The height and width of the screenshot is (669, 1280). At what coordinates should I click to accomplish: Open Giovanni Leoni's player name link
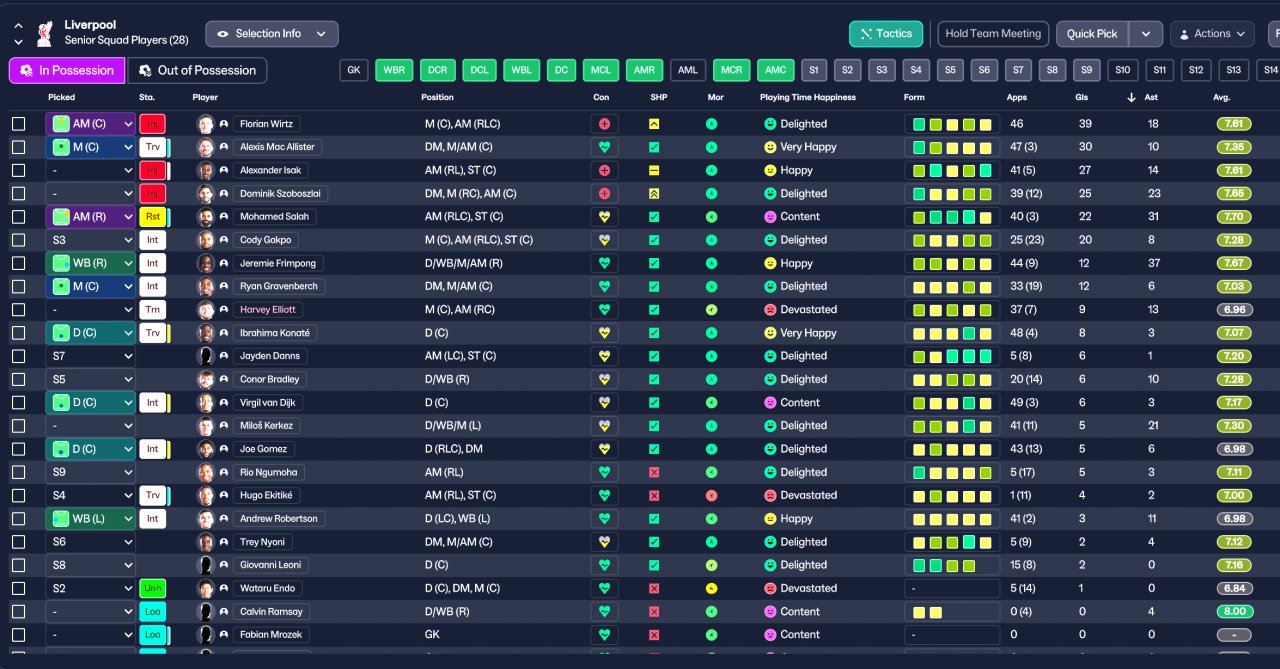[270, 565]
